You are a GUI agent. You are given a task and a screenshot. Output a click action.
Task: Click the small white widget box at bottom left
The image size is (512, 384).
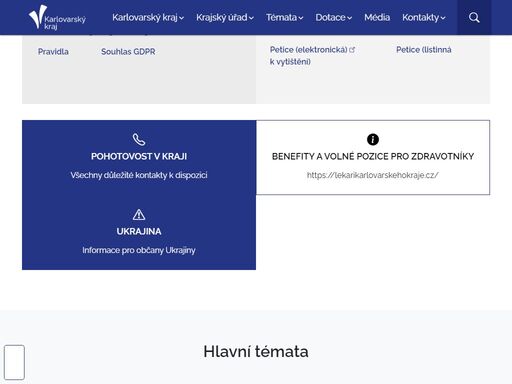[x=14, y=362]
